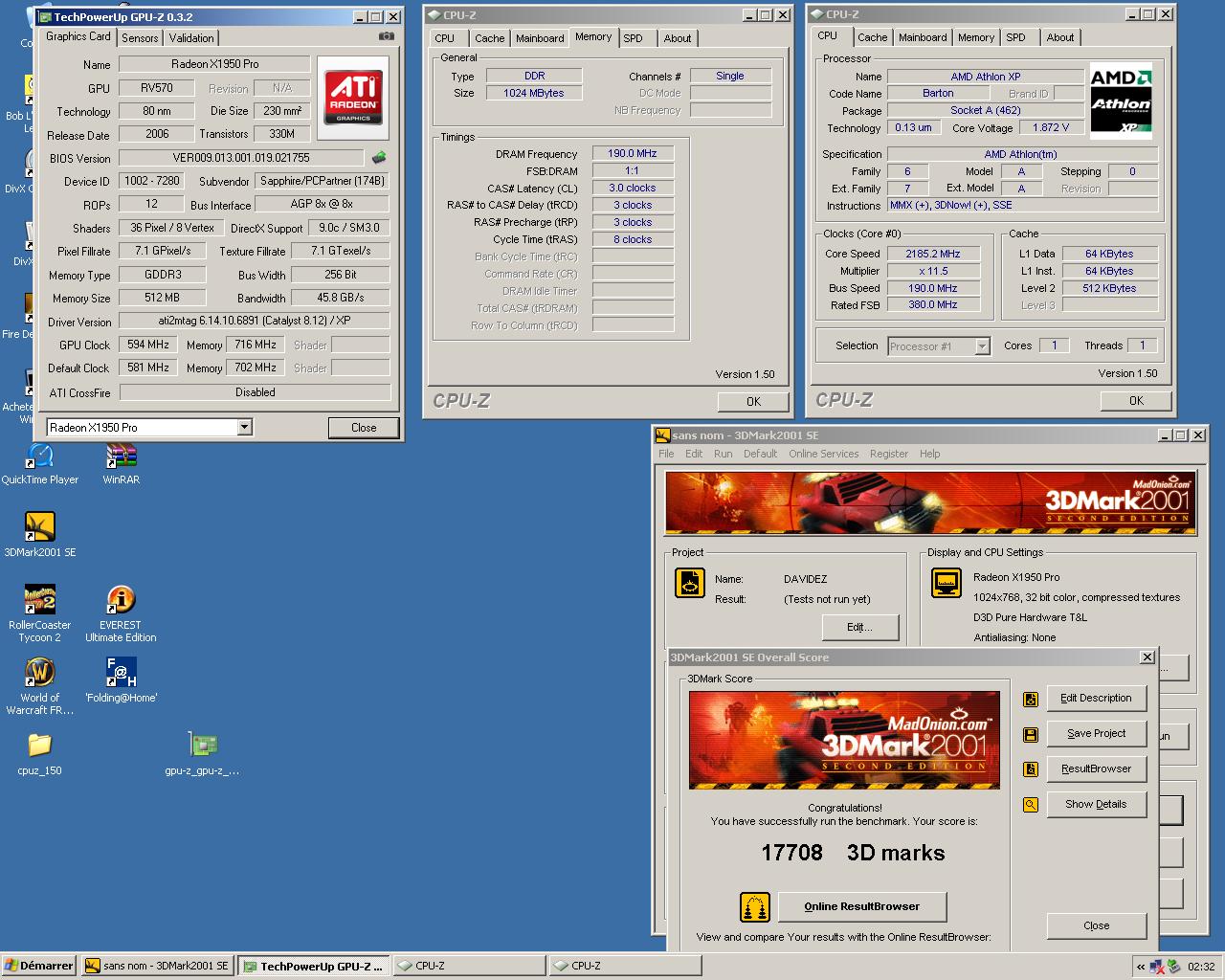Click the Core Speed 2185.2 MHz value
Image resolution: width=1225 pixels, height=980 pixels.
[x=933, y=255]
